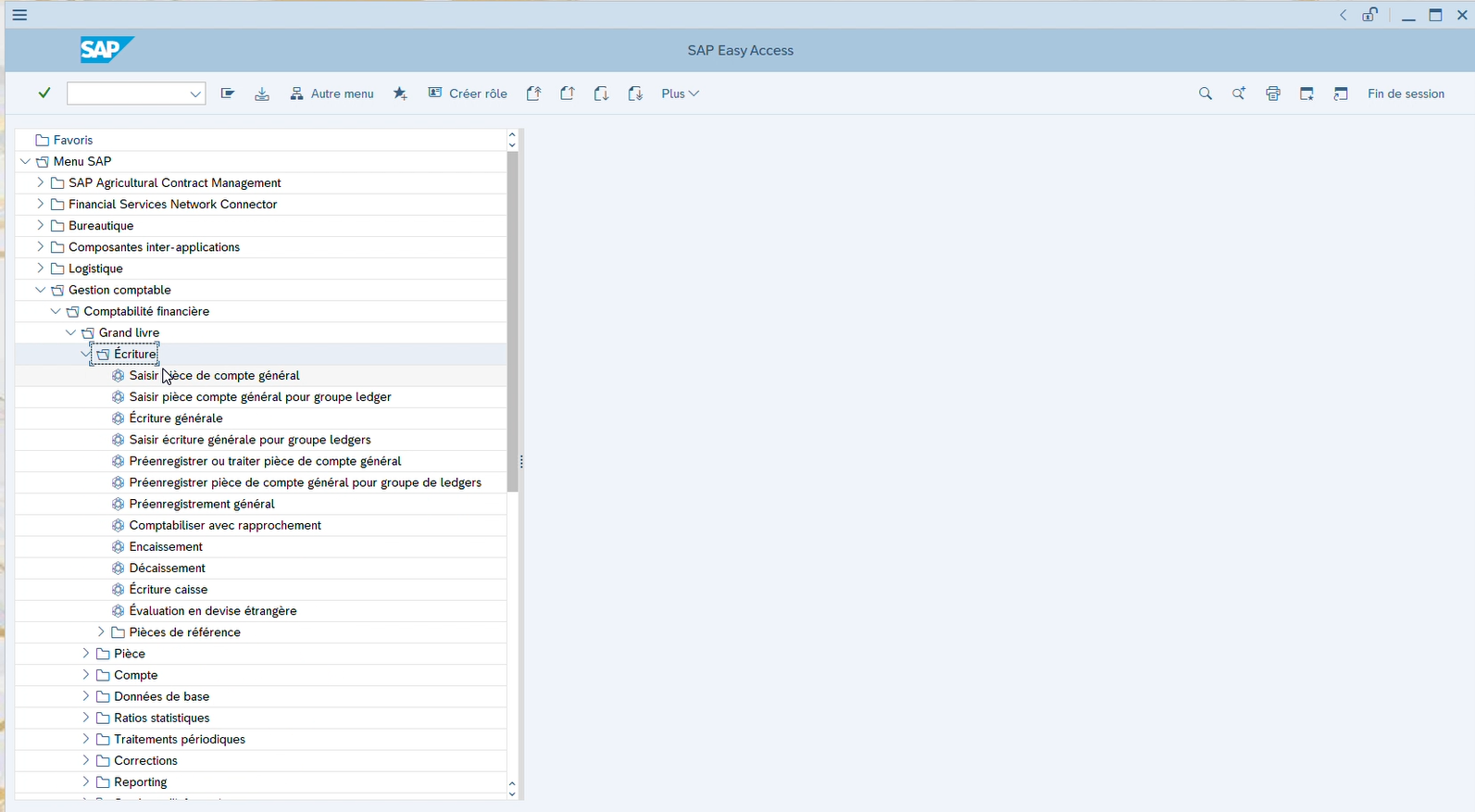Screen dimensions: 1475x812
Task: Select Préenregistrer pièce de compte général pour groupe de ledgers
Action: pos(306,481)
